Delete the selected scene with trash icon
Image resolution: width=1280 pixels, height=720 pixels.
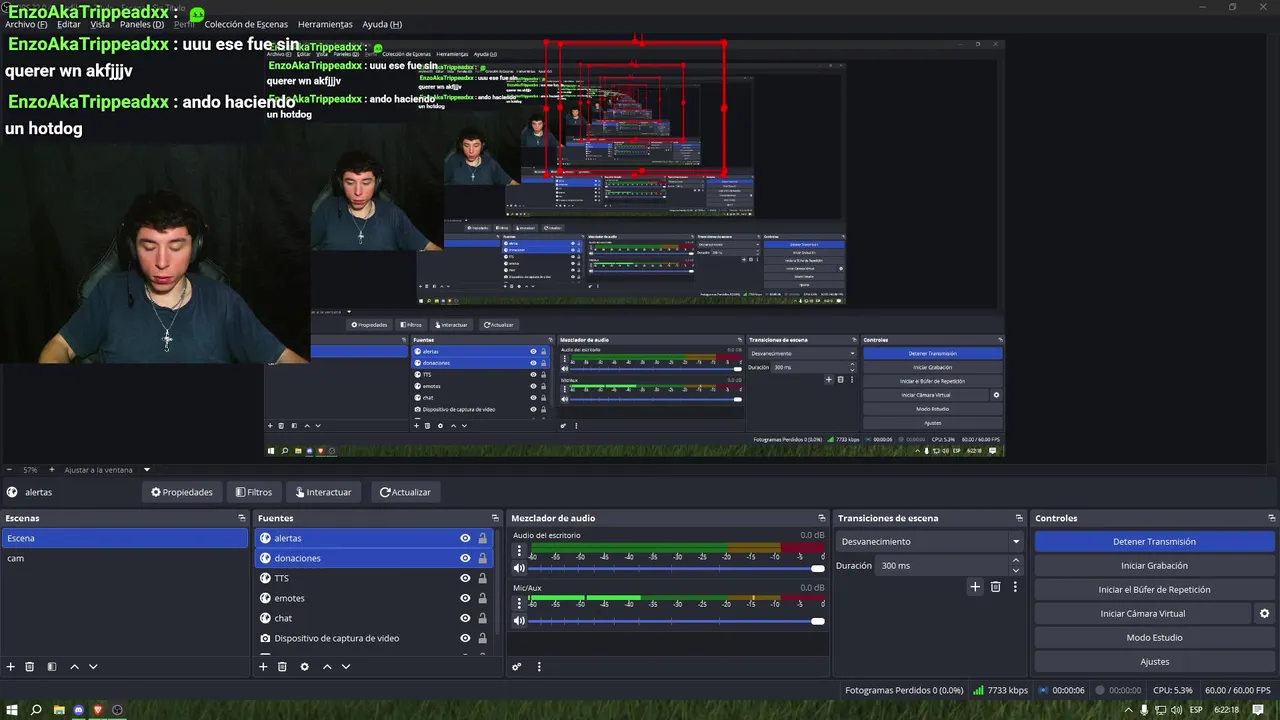tap(30, 667)
